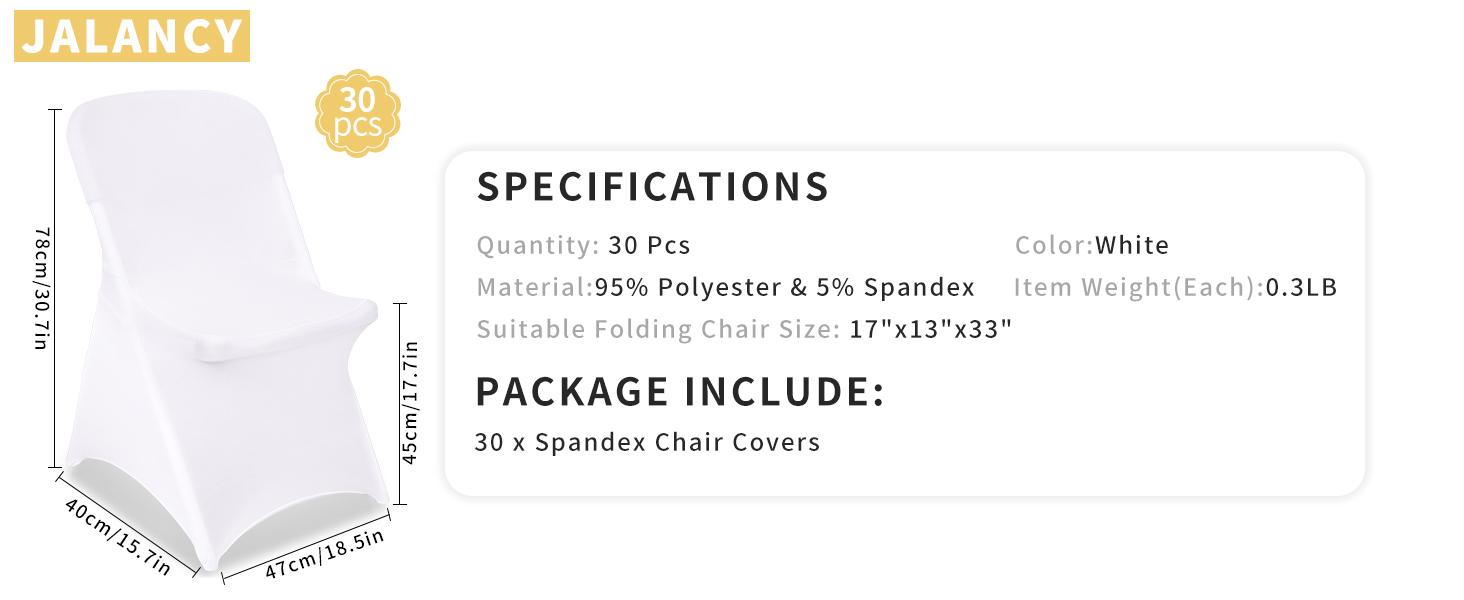Click the SPECIFICATIONS heading

(653, 187)
